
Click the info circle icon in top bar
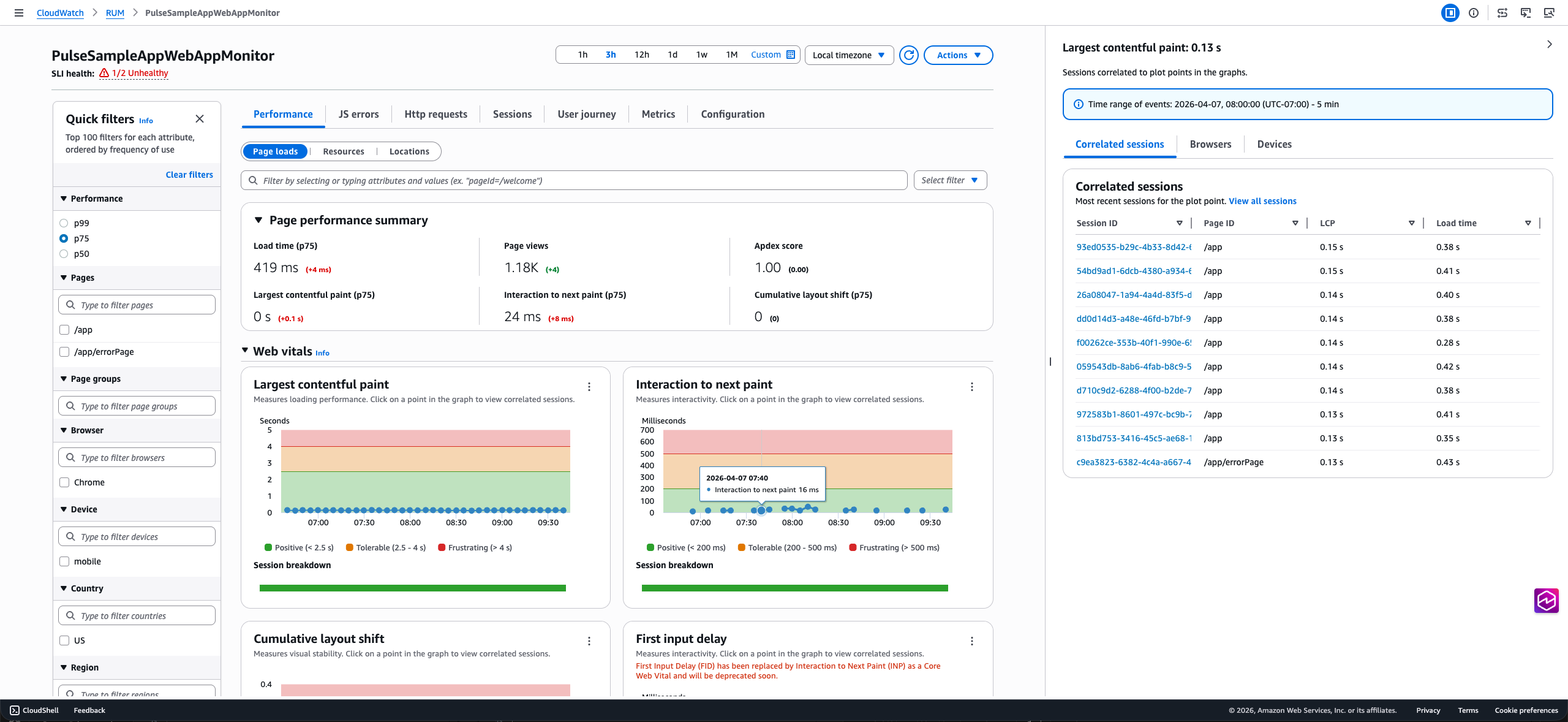[x=1474, y=13]
